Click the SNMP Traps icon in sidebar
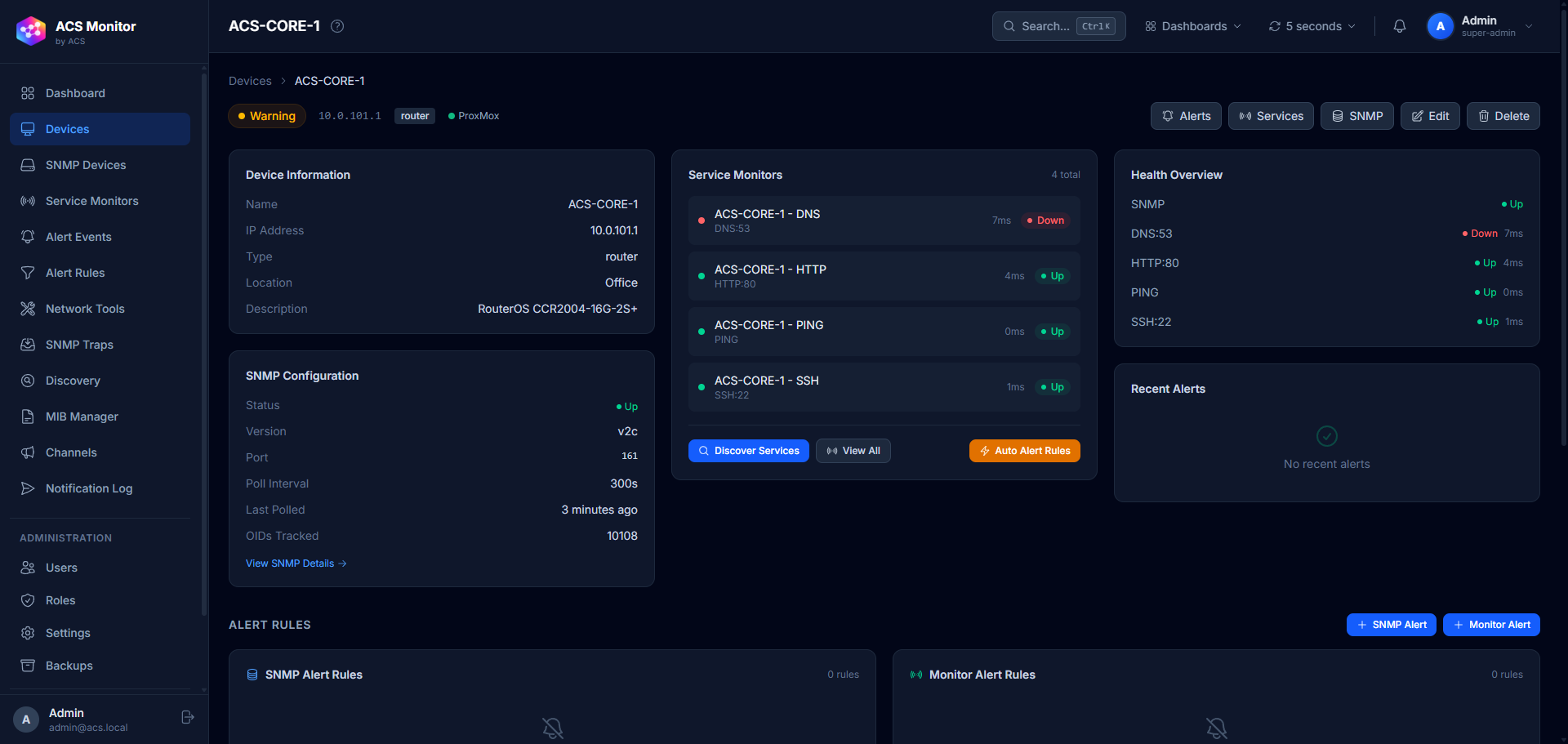This screenshot has width=1568, height=744. 28,345
